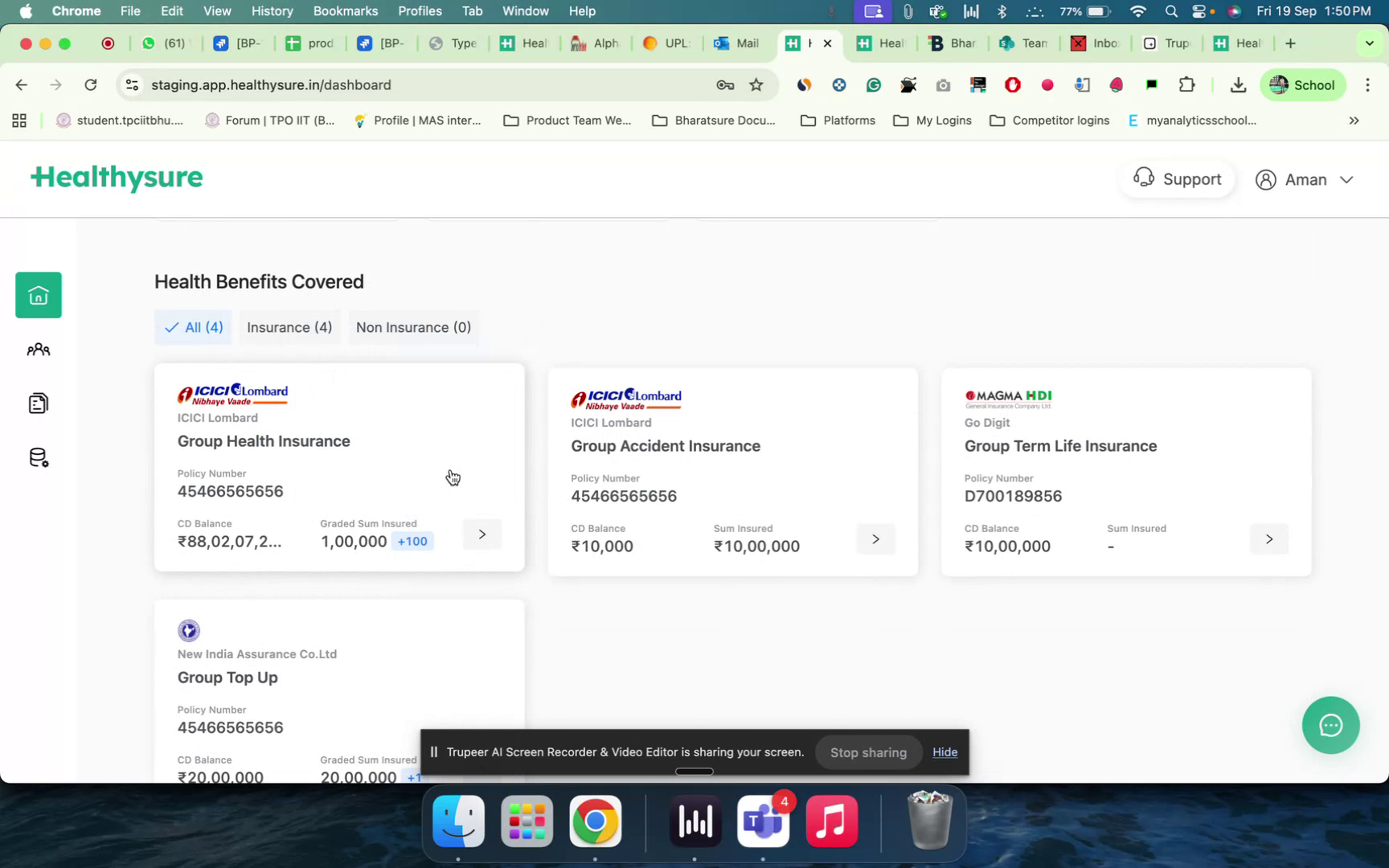Open Group Health Insurance details via chevron
This screenshot has width=1389, height=868.
(481, 534)
